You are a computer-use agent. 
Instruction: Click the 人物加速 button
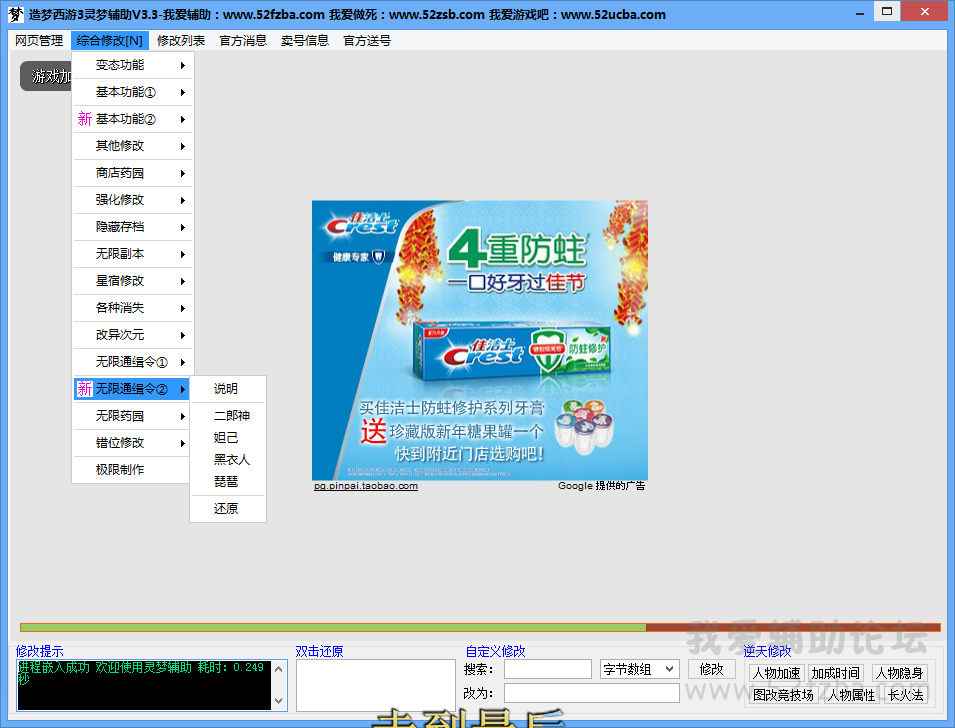(776, 673)
